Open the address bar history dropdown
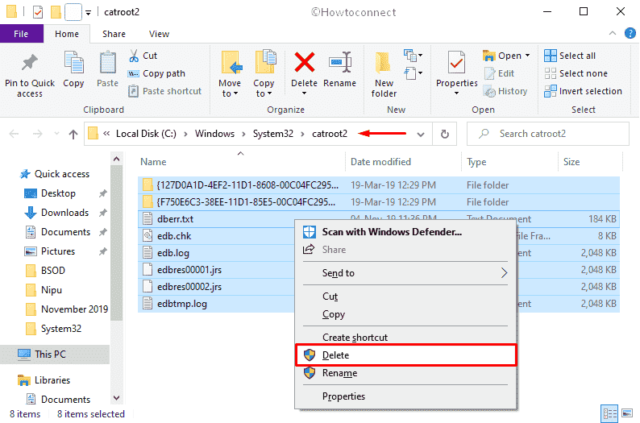The height and width of the screenshot is (423, 640). click(x=420, y=134)
